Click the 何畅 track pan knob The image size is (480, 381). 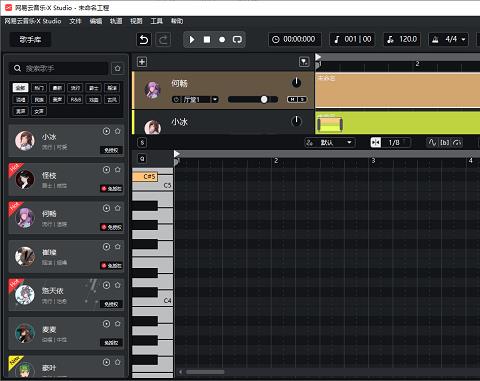[296, 82]
